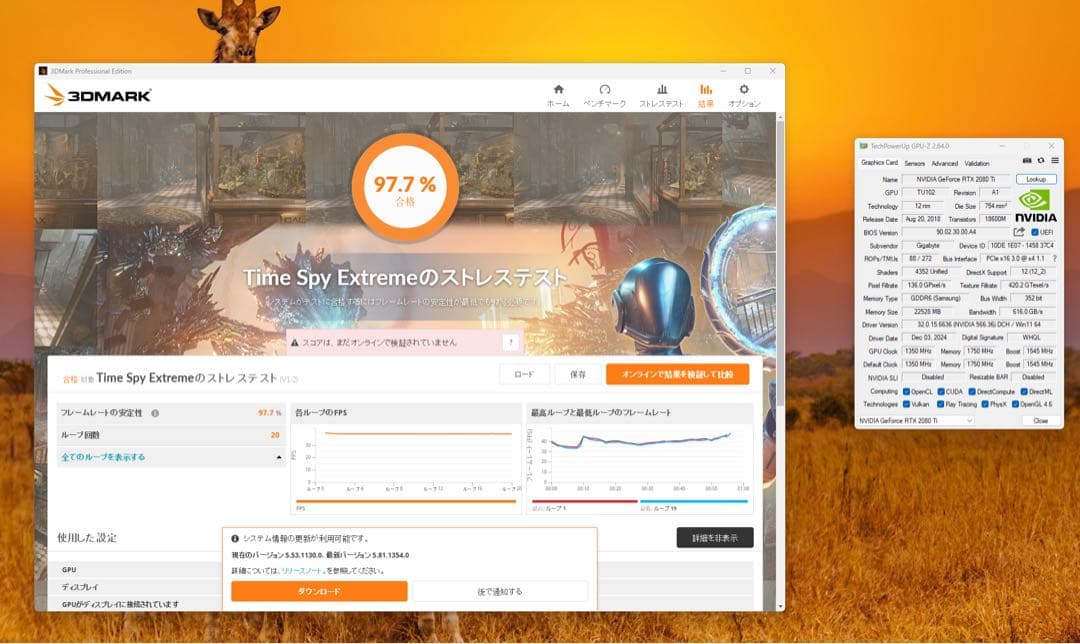Take a screenshot with GPU-Z camera icon

[x=1026, y=160]
